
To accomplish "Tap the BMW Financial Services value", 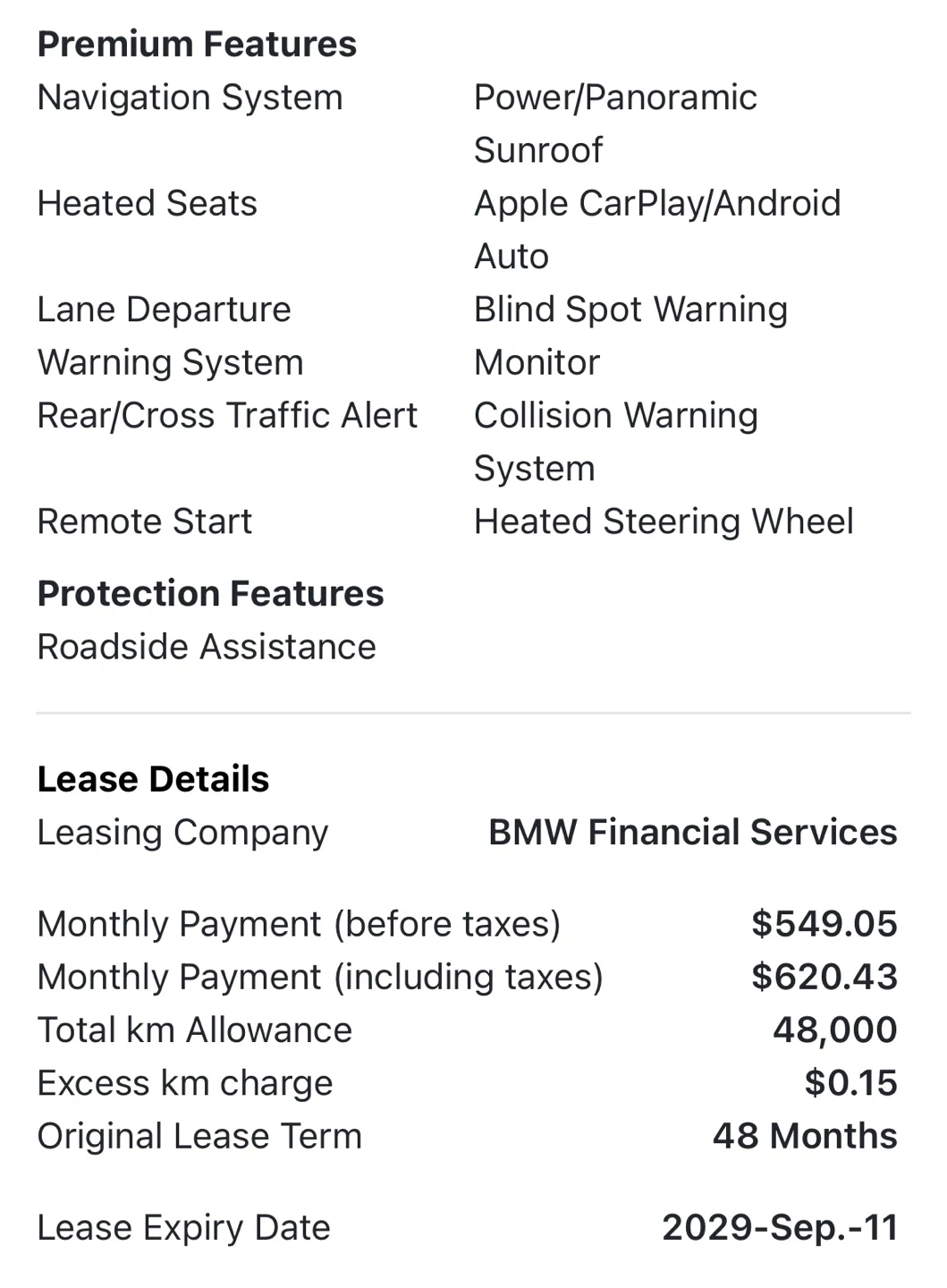I will coord(692,833).
